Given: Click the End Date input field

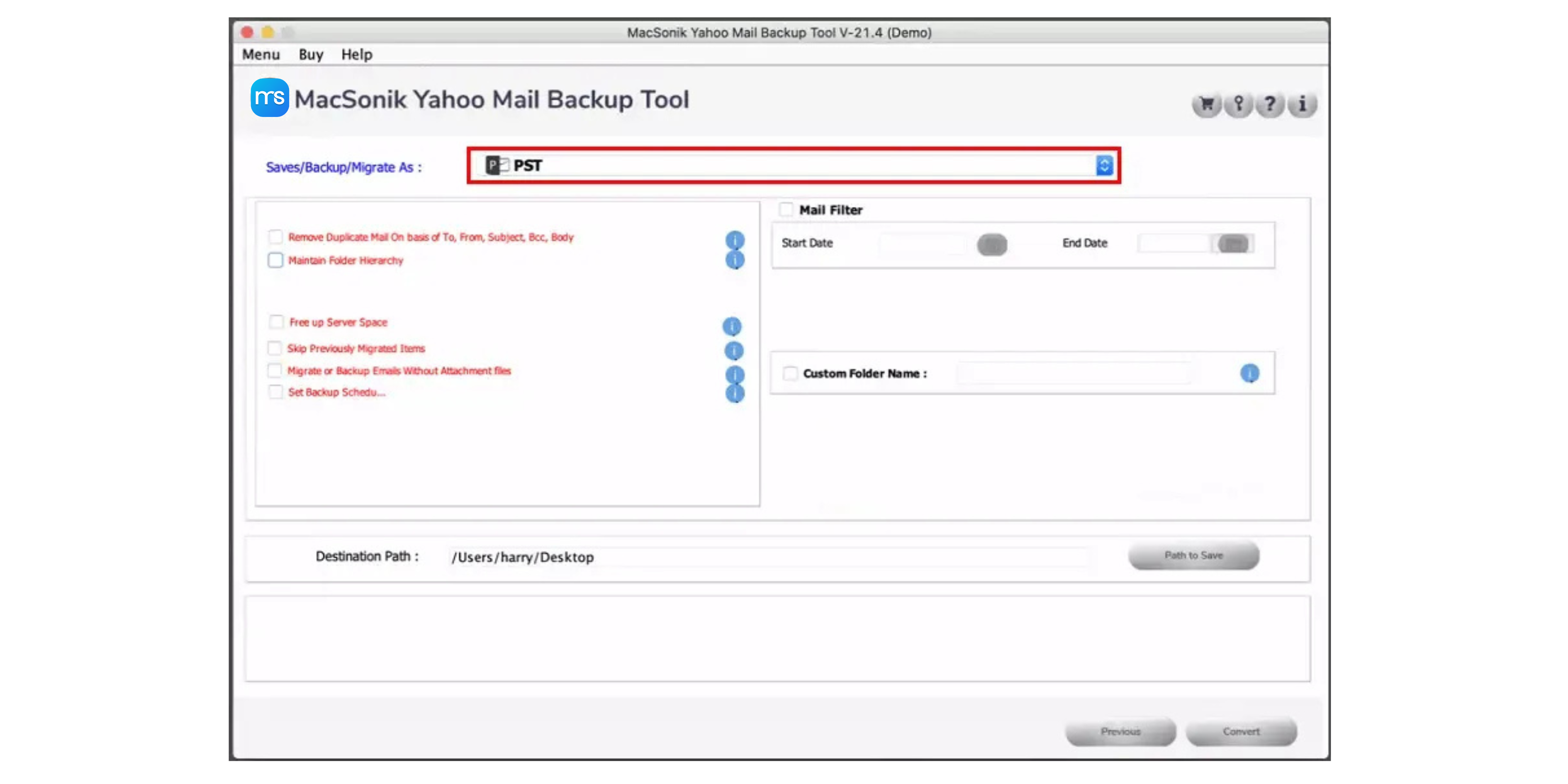Looking at the screenshot, I should pyautogui.click(x=1174, y=243).
